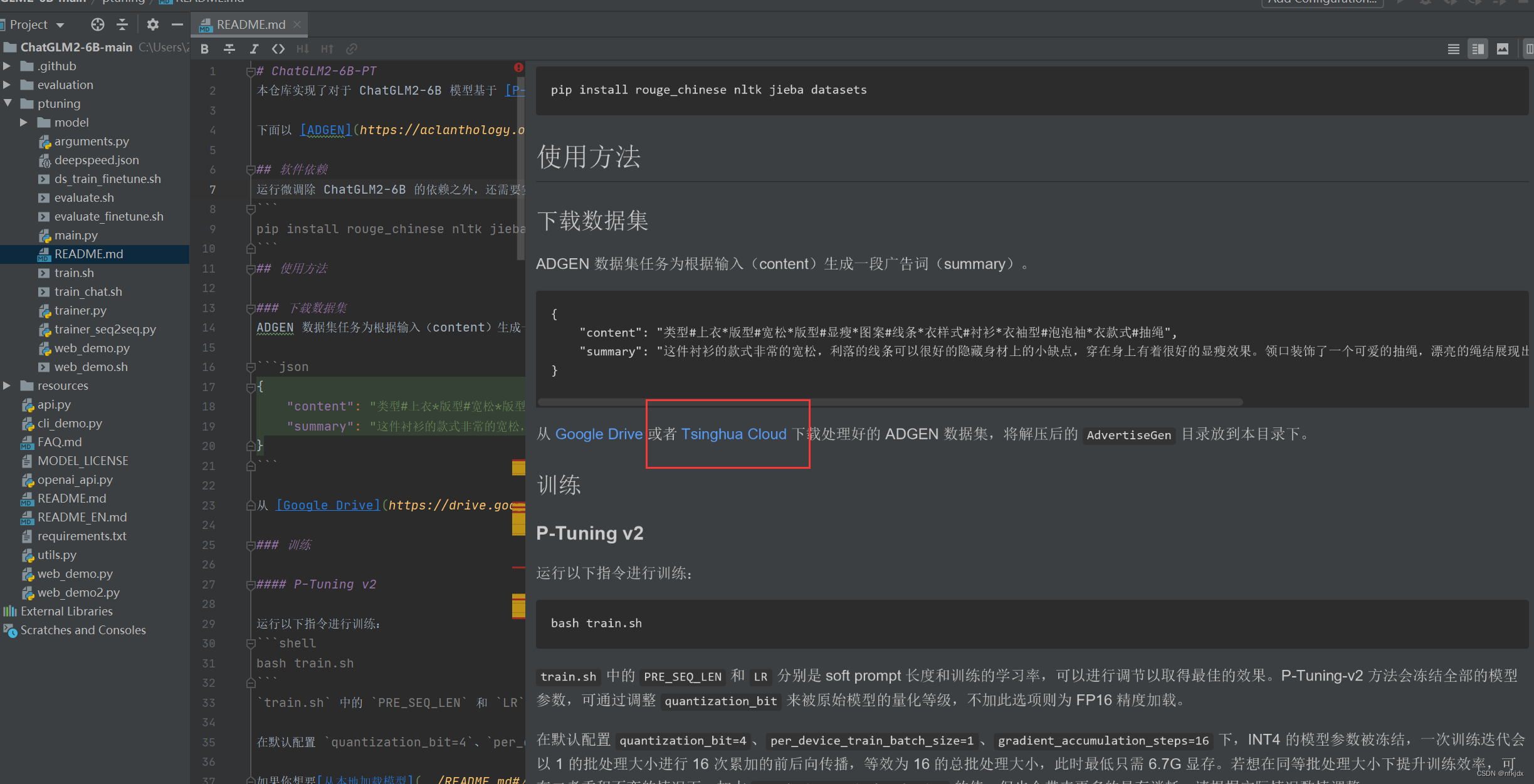The width and height of the screenshot is (1534, 784).
Task: Open deepspeed.json file
Action: tap(96, 160)
